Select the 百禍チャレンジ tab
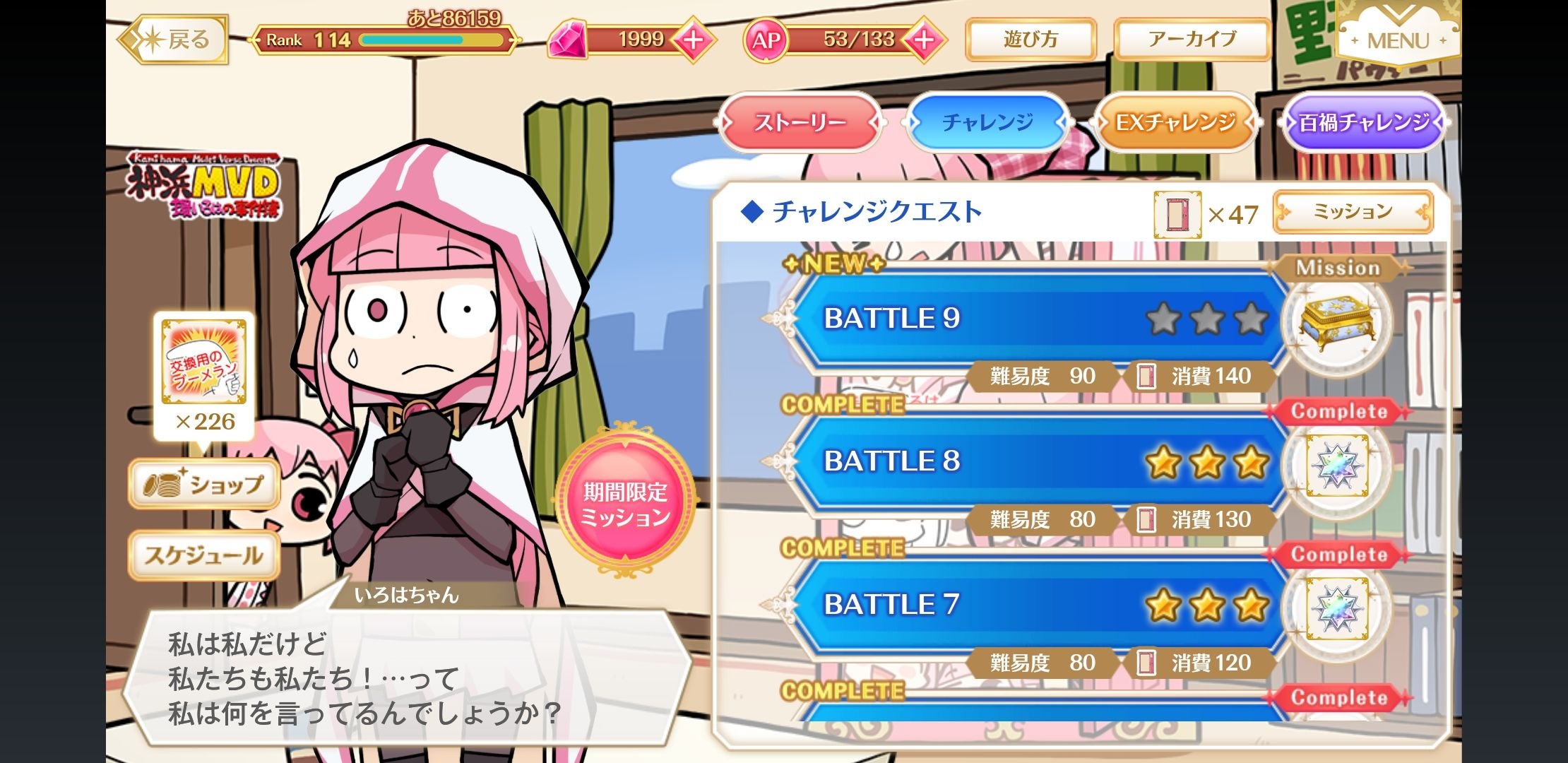The height and width of the screenshot is (763, 1568). (x=1364, y=123)
